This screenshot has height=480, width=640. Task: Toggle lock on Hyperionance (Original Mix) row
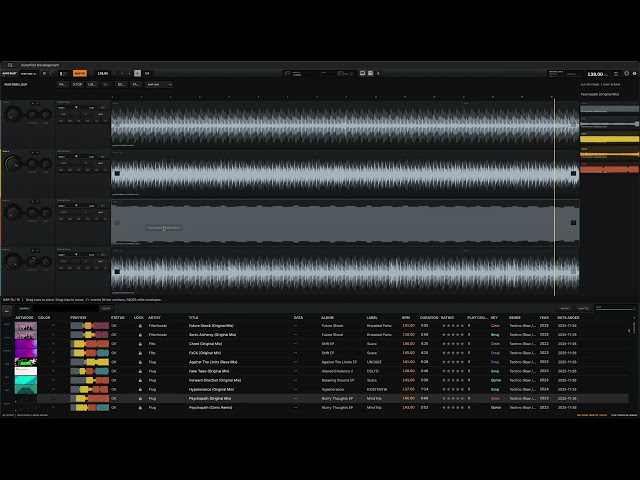tap(140, 389)
